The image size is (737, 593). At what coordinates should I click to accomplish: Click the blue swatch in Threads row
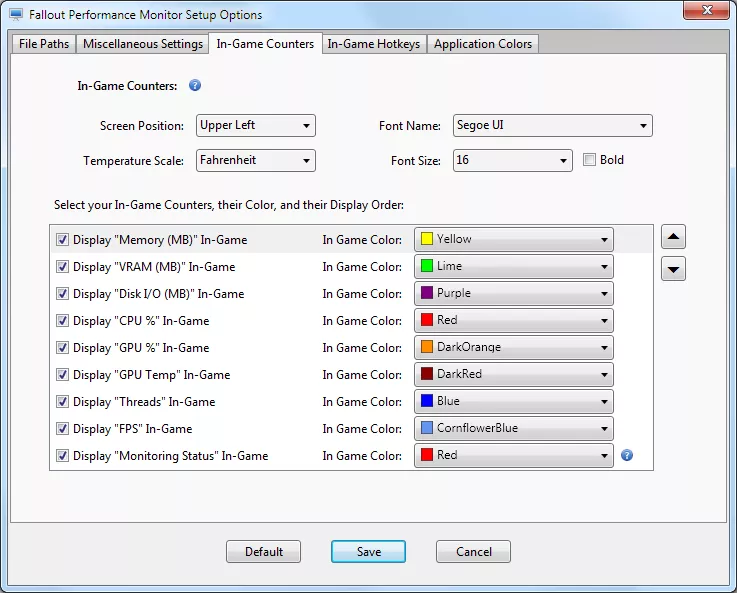click(426, 401)
